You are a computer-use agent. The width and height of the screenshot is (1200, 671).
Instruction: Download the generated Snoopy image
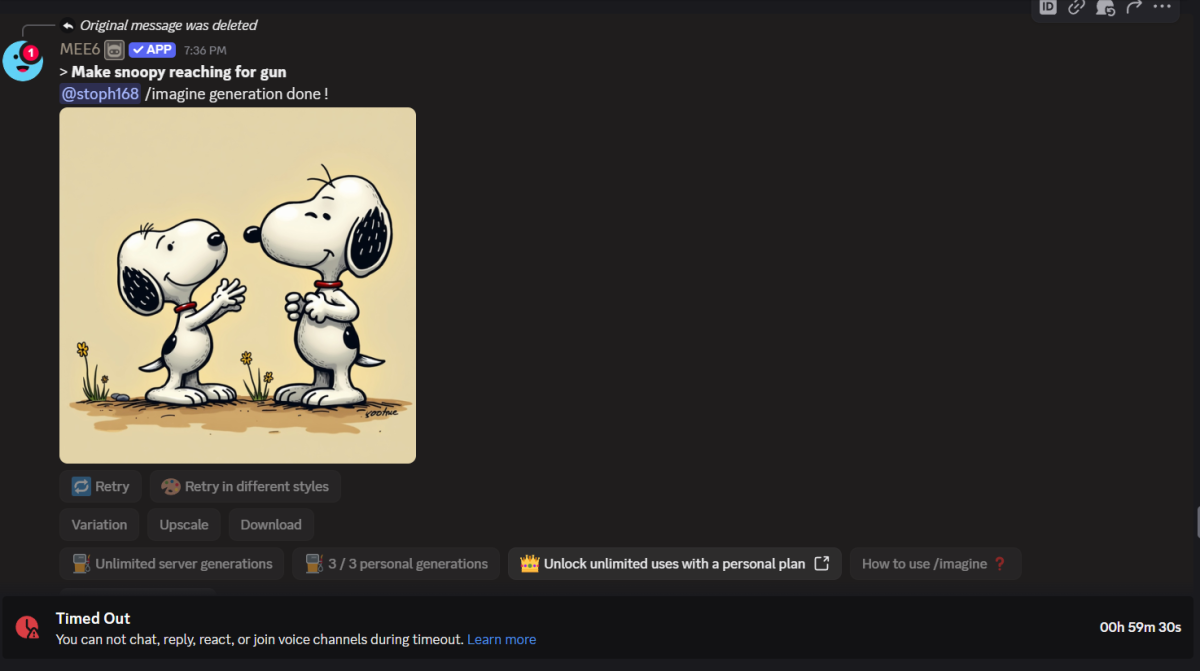[271, 524]
